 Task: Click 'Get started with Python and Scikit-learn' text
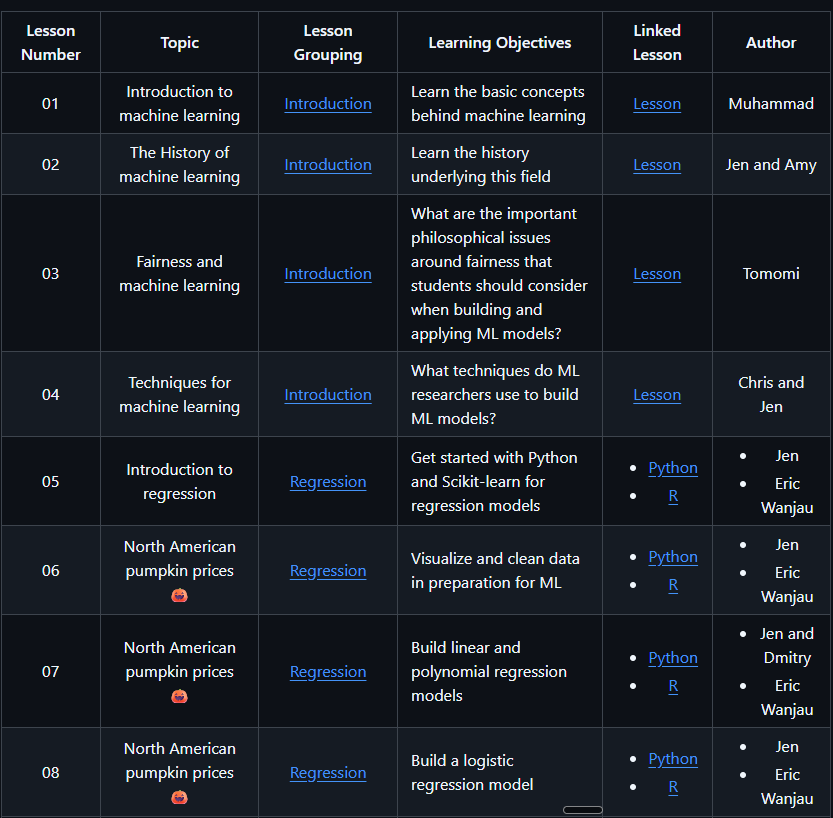[494, 482]
